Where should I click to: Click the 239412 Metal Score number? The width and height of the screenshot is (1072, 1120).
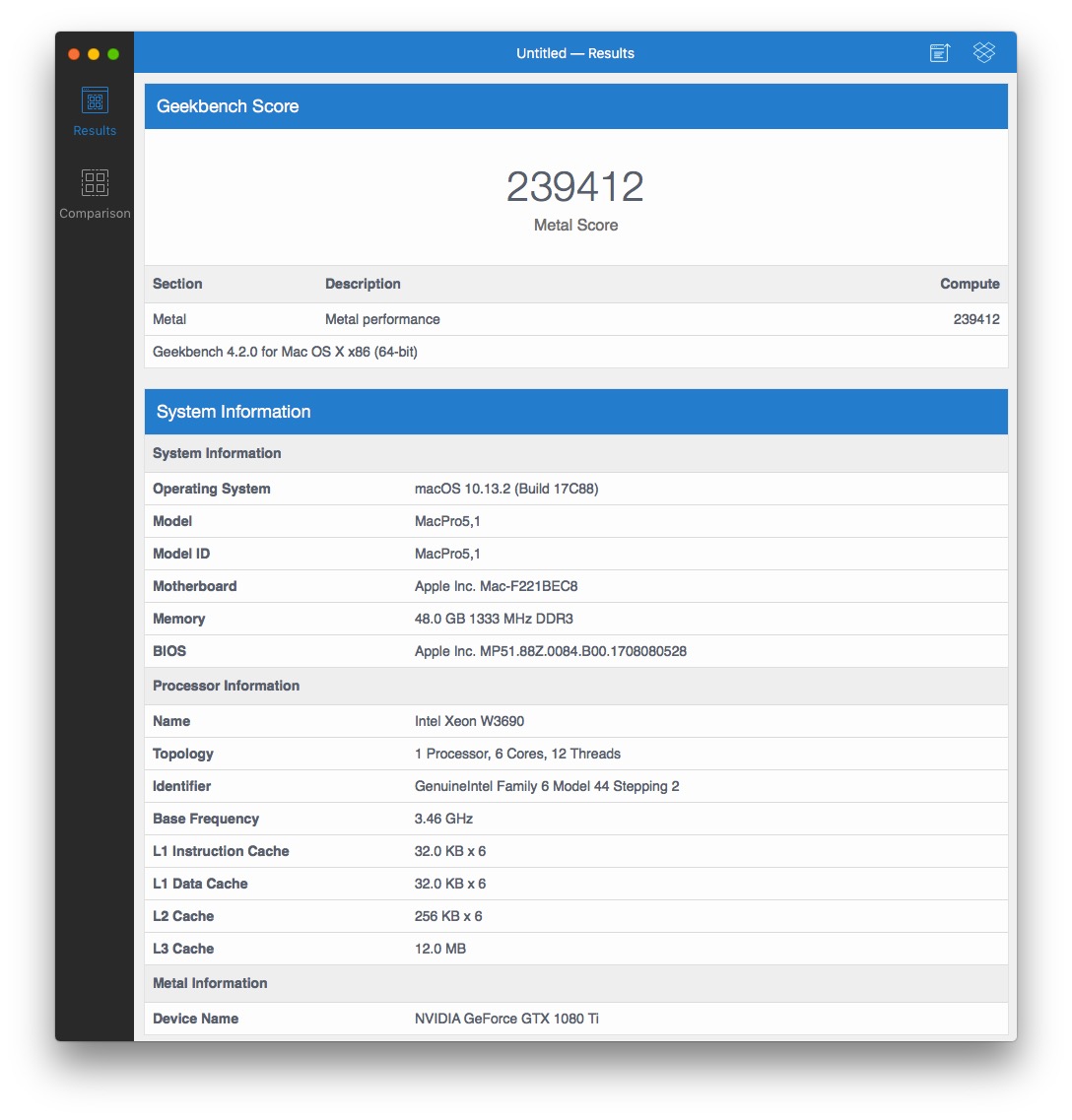[575, 186]
